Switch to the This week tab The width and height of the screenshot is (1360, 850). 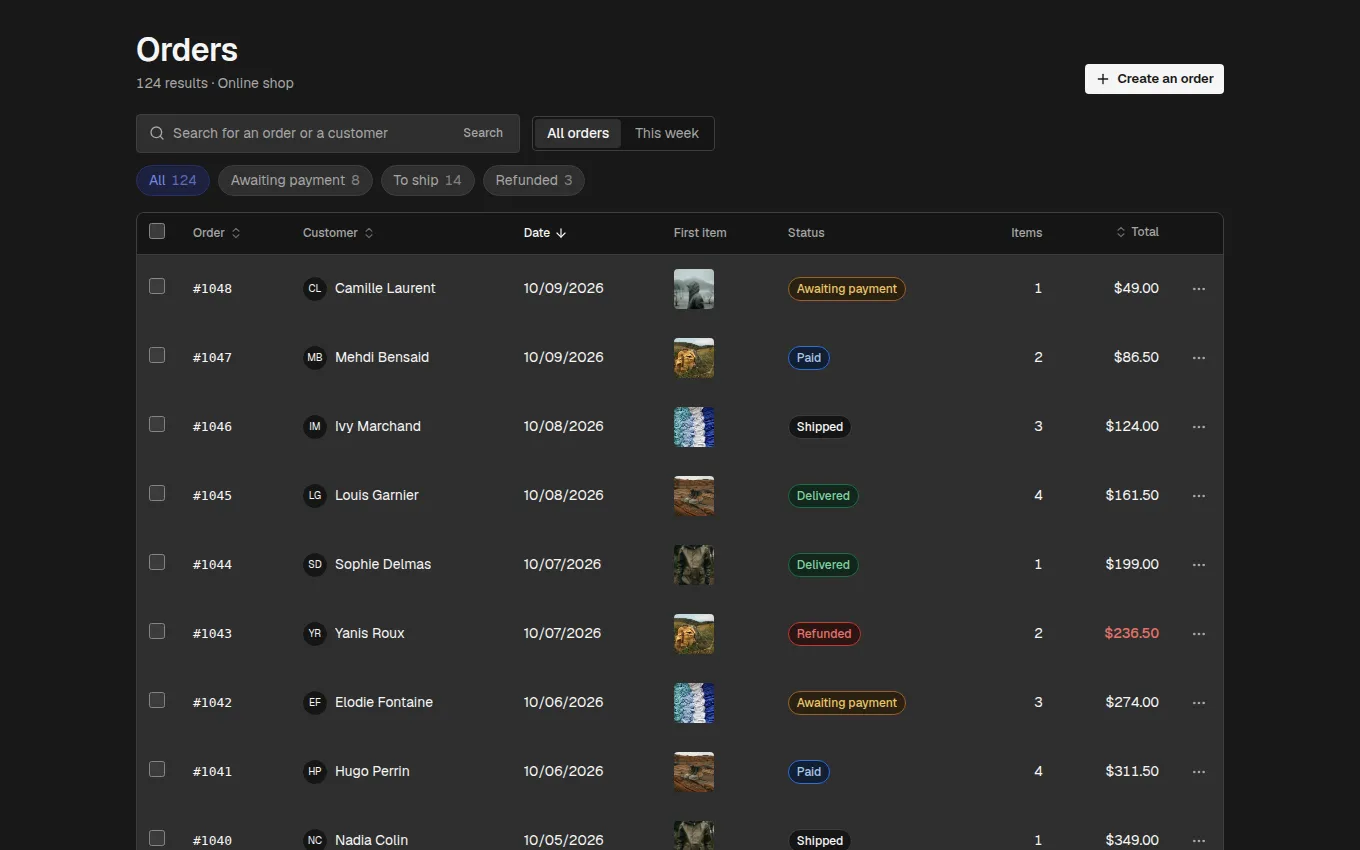tap(667, 133)
